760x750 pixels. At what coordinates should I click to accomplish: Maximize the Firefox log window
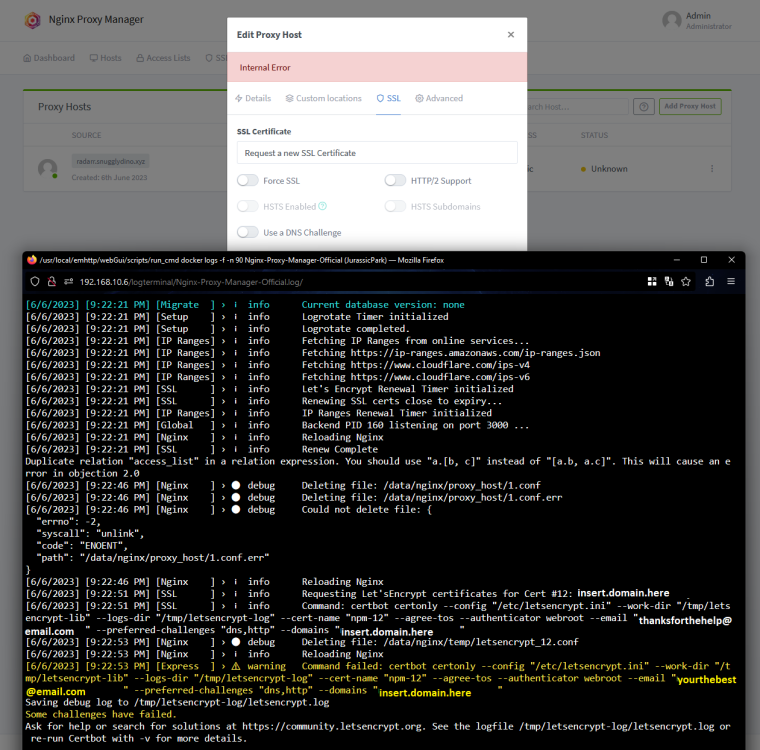pos(704,260)
